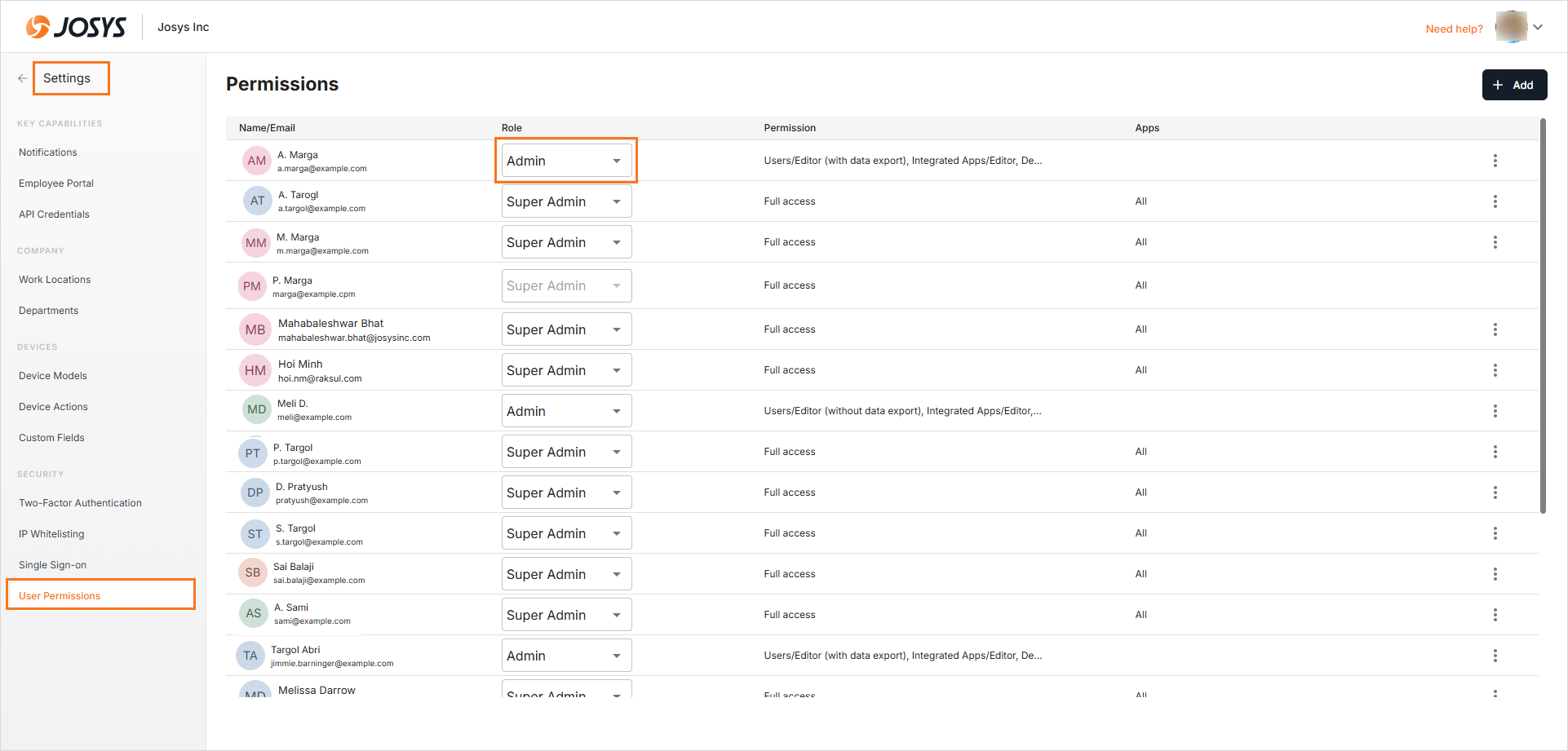Expand the role dropdown for A. Marga

tap(566, 161)
